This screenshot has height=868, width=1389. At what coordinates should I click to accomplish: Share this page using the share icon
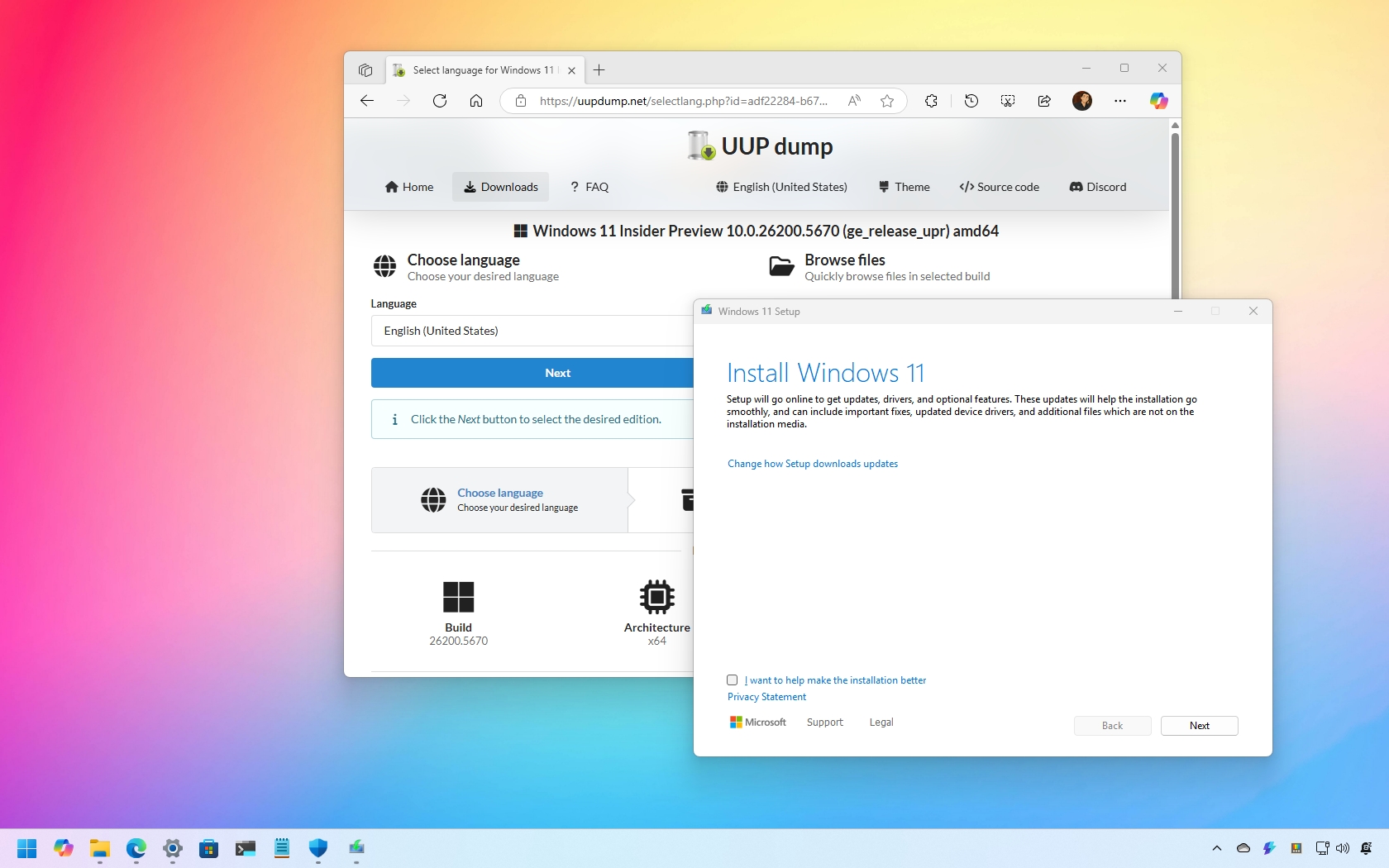click(x=1043, y=101)
